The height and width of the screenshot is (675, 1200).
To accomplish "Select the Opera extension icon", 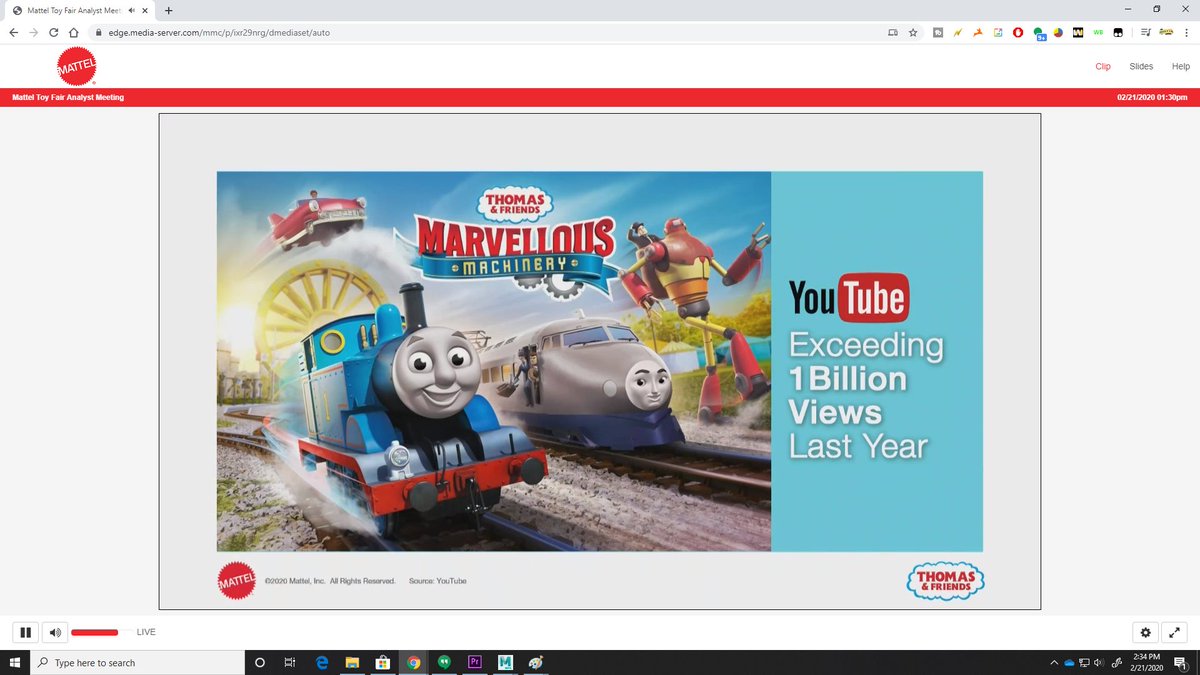I will [x=1017, y=32].
